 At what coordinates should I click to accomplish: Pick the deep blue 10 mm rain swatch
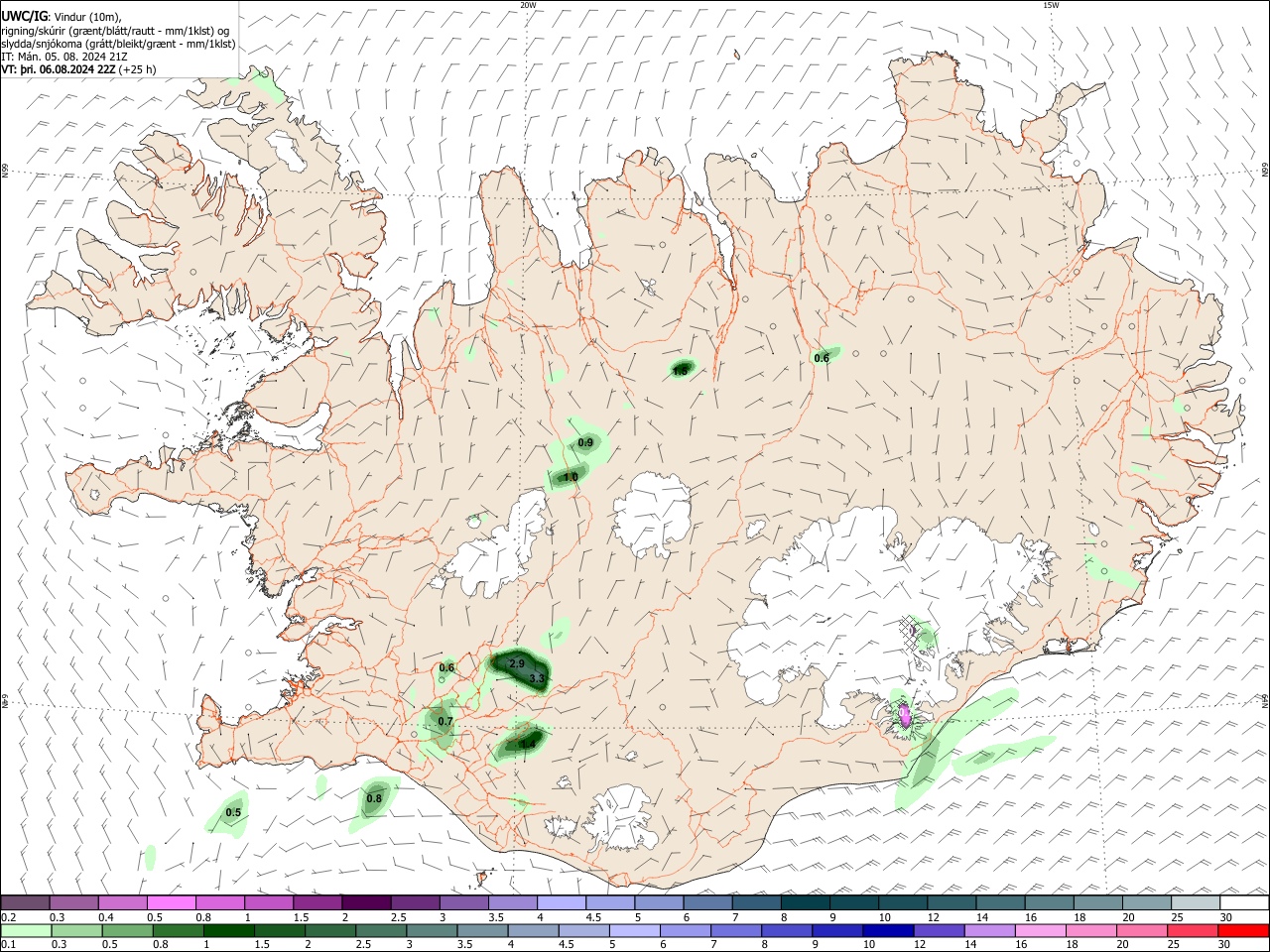point(888,931)
